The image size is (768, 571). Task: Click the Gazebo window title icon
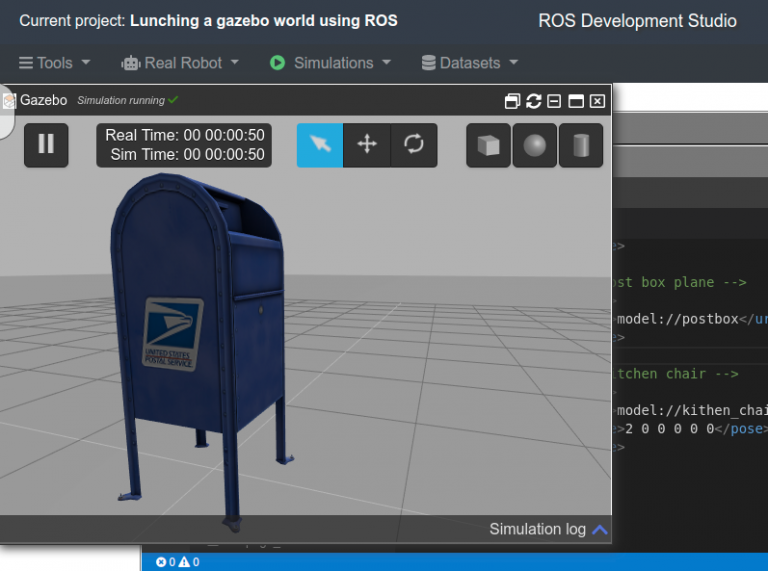coord(8,101)
